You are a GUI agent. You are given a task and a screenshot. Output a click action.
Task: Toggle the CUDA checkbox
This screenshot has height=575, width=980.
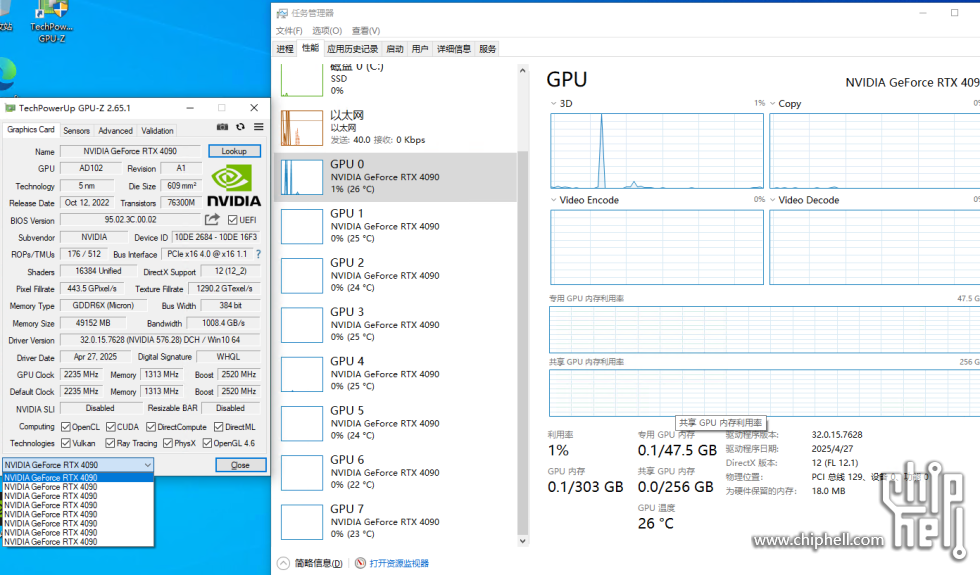[x=111, y=427]
